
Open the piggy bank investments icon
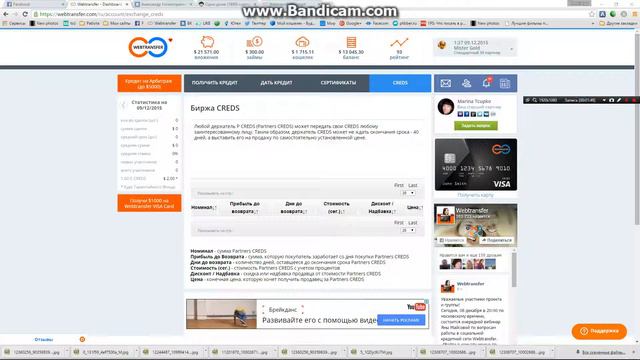pyautogui.click(x=207, y=42)
